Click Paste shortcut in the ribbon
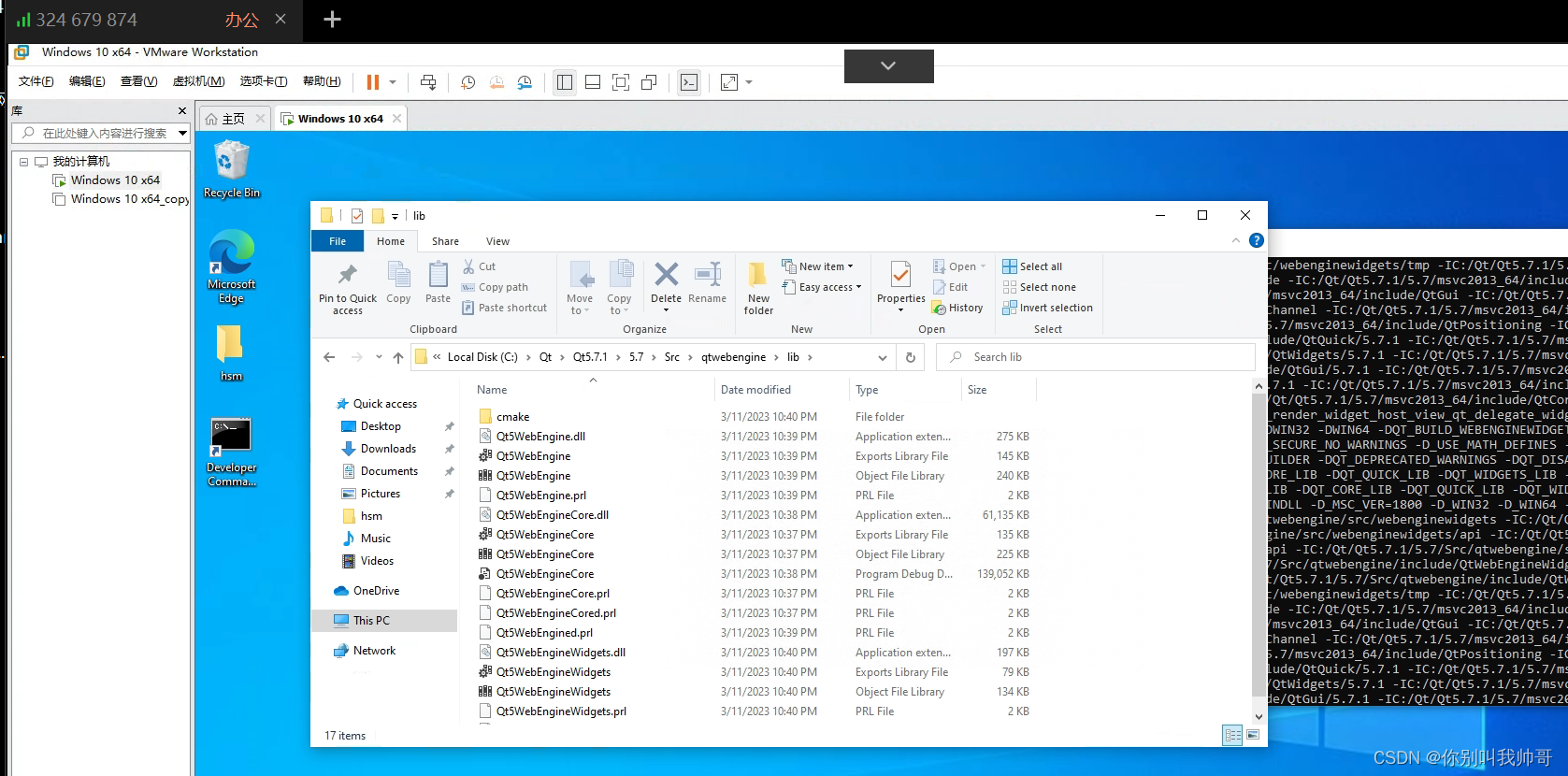Viewport: 1568px width, 776px height. tap(505, 308)
